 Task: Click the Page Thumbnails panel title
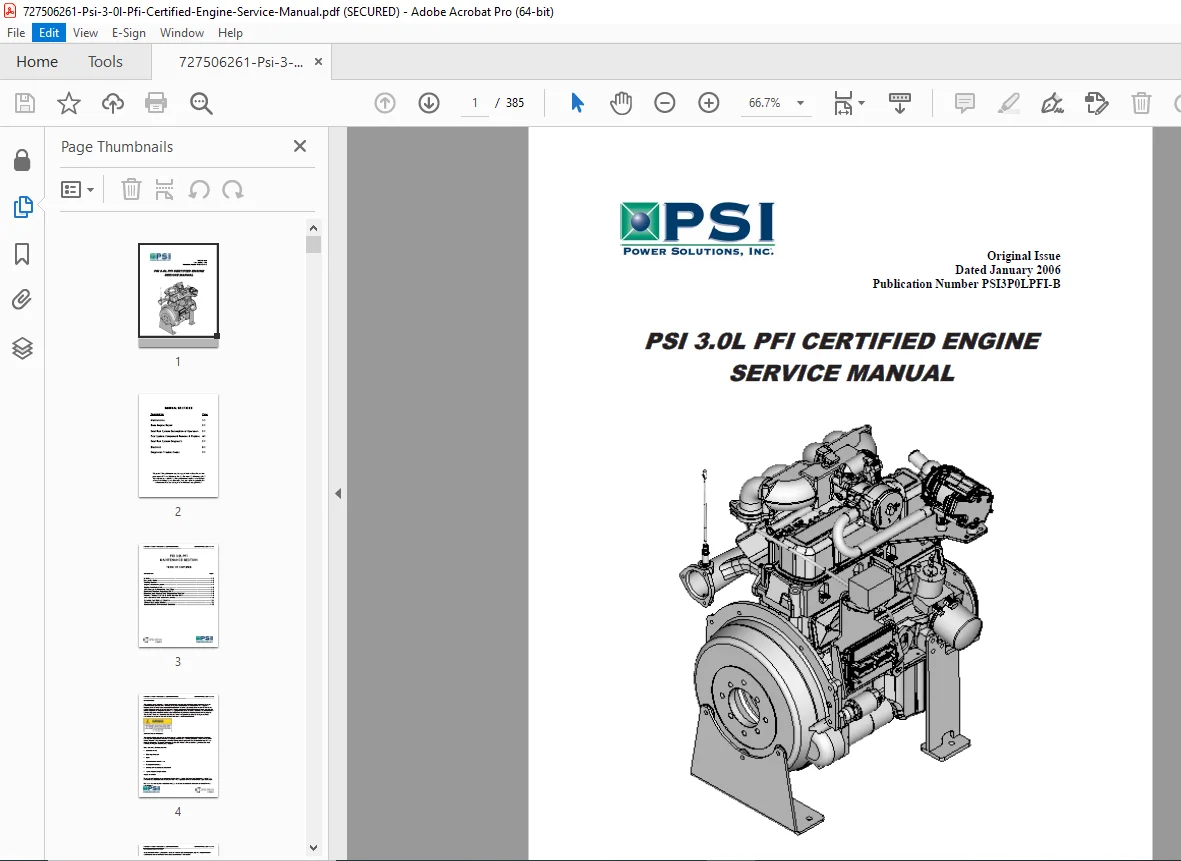click(x=117, y=147)
